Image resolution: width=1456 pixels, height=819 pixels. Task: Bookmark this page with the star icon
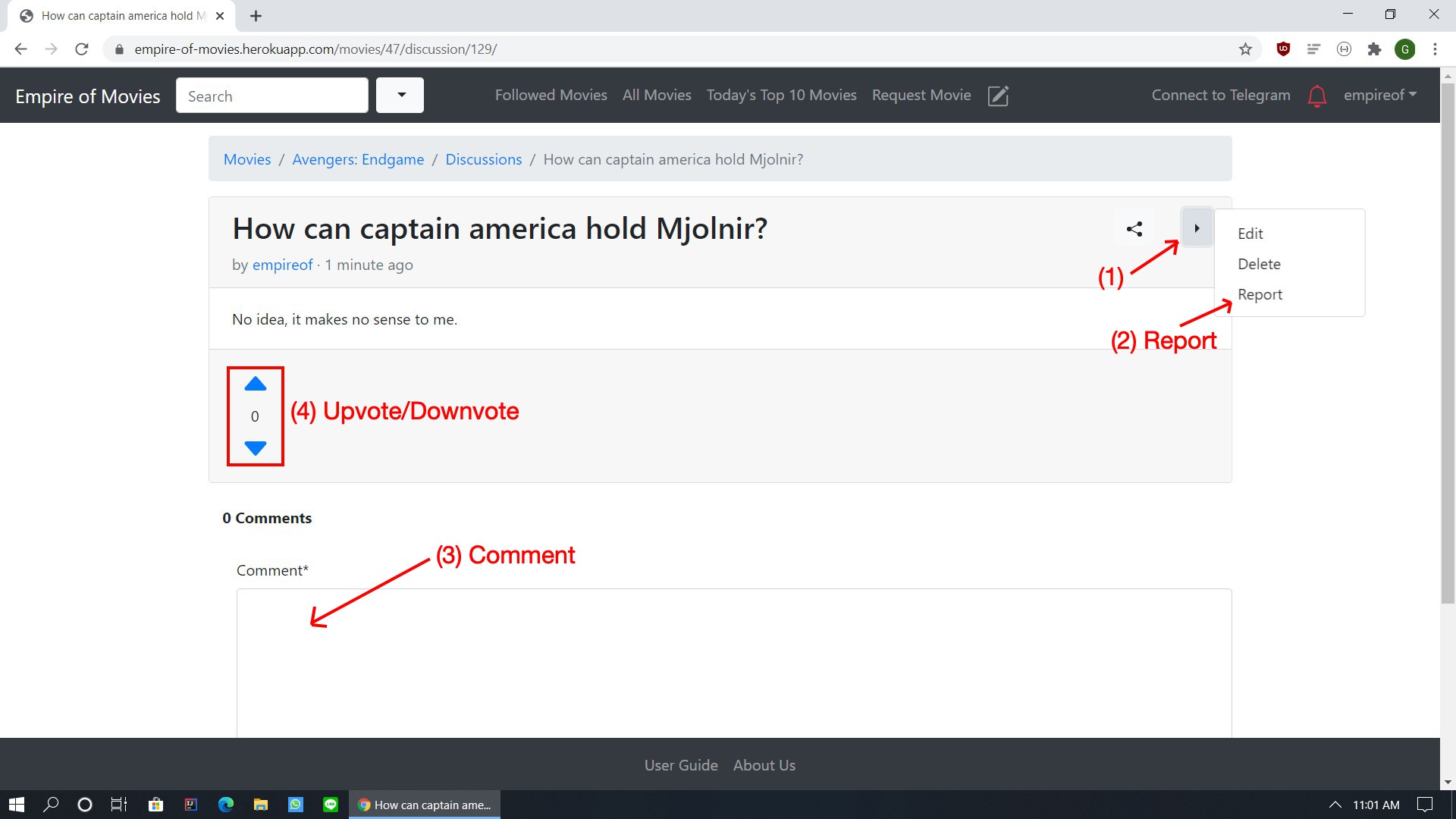1245,49
